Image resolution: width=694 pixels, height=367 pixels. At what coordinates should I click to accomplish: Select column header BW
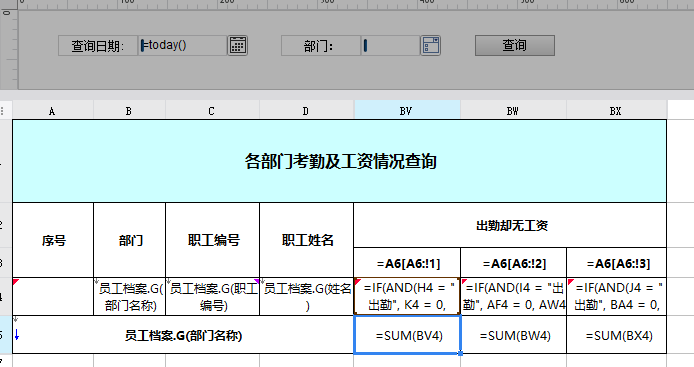click(x=513, y=111)
